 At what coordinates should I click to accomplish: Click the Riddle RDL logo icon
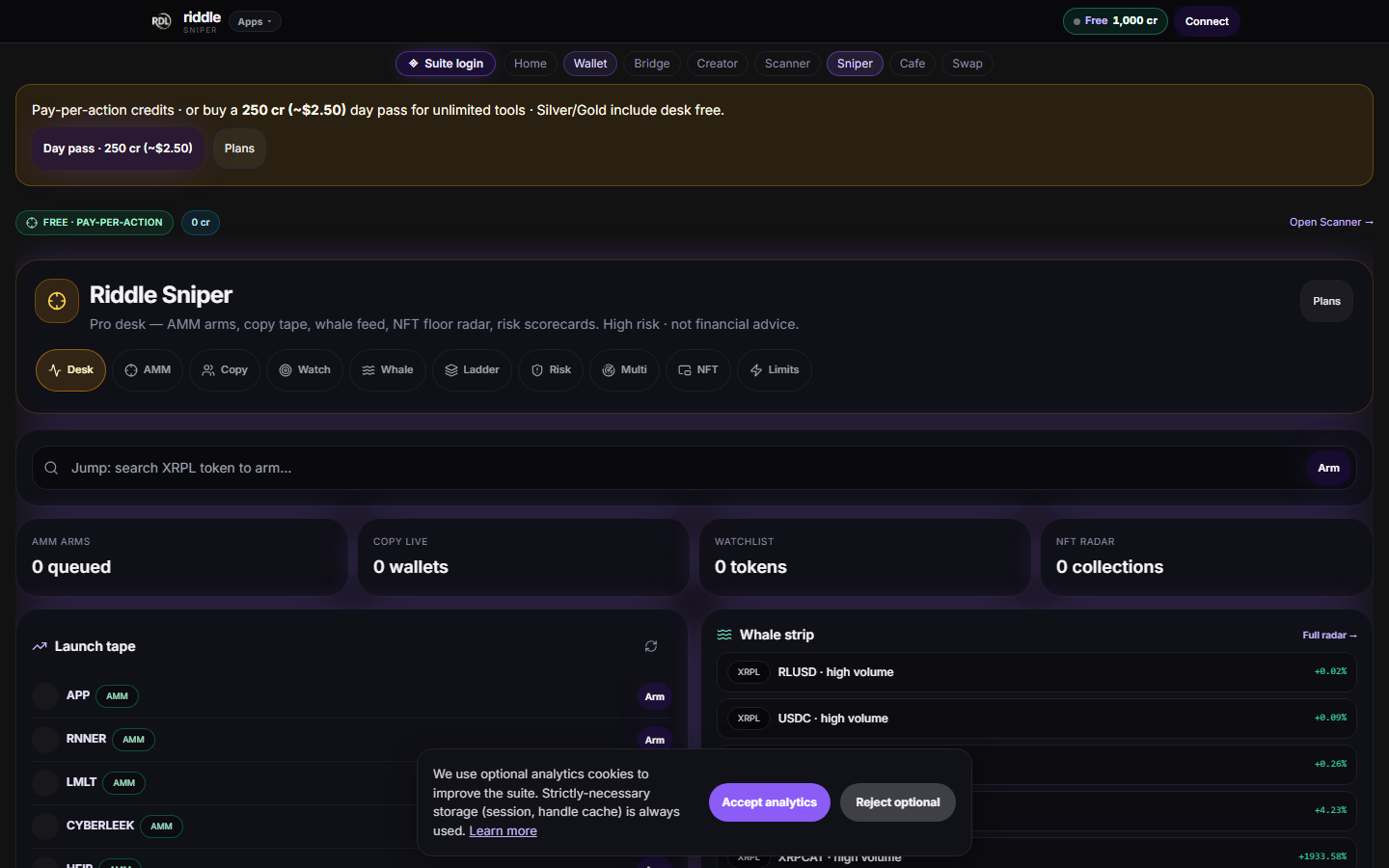pyautogui.click(x=161, y=21)
